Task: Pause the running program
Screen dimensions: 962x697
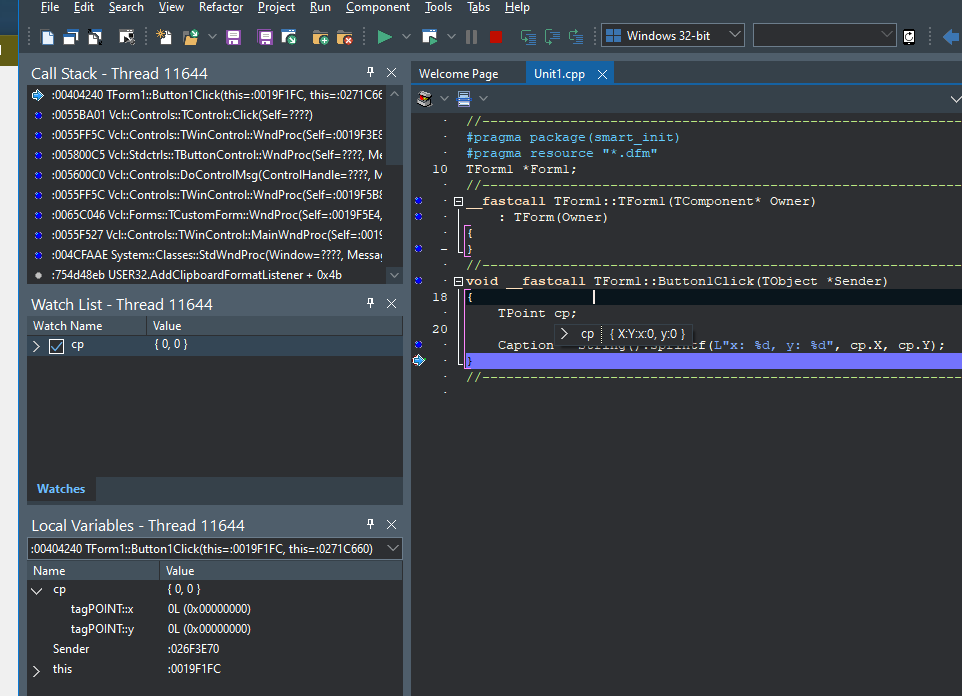Action: pos(471,37)
